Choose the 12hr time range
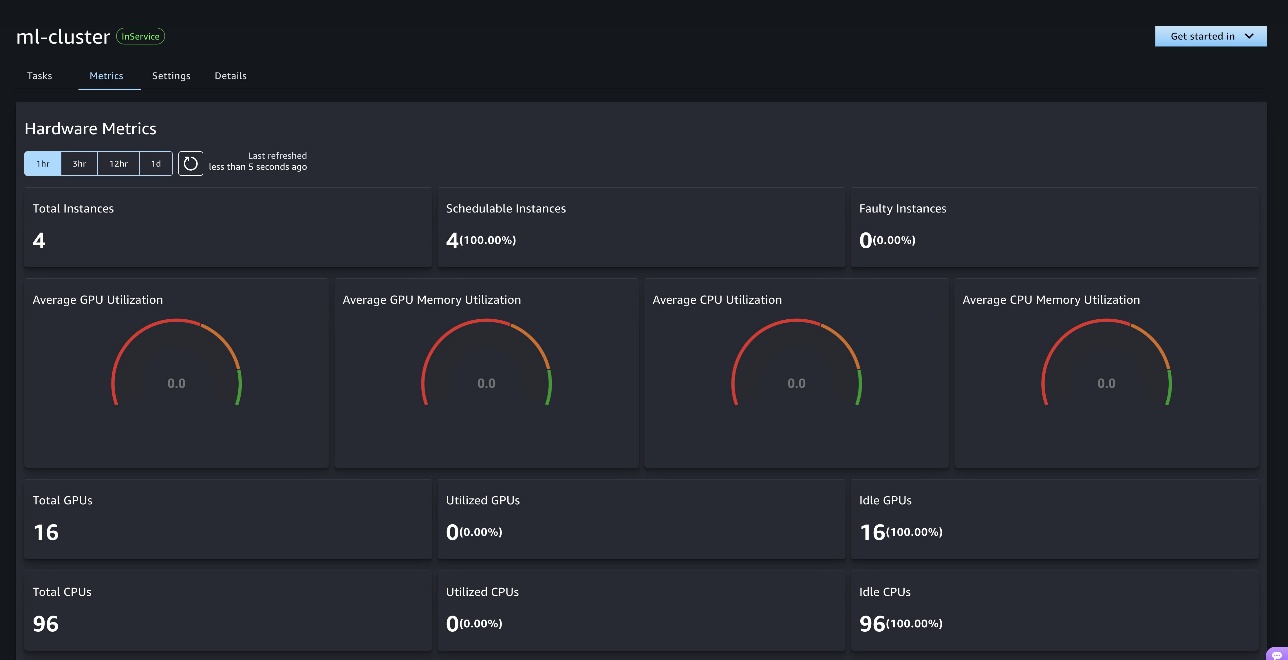 point(118,163)
